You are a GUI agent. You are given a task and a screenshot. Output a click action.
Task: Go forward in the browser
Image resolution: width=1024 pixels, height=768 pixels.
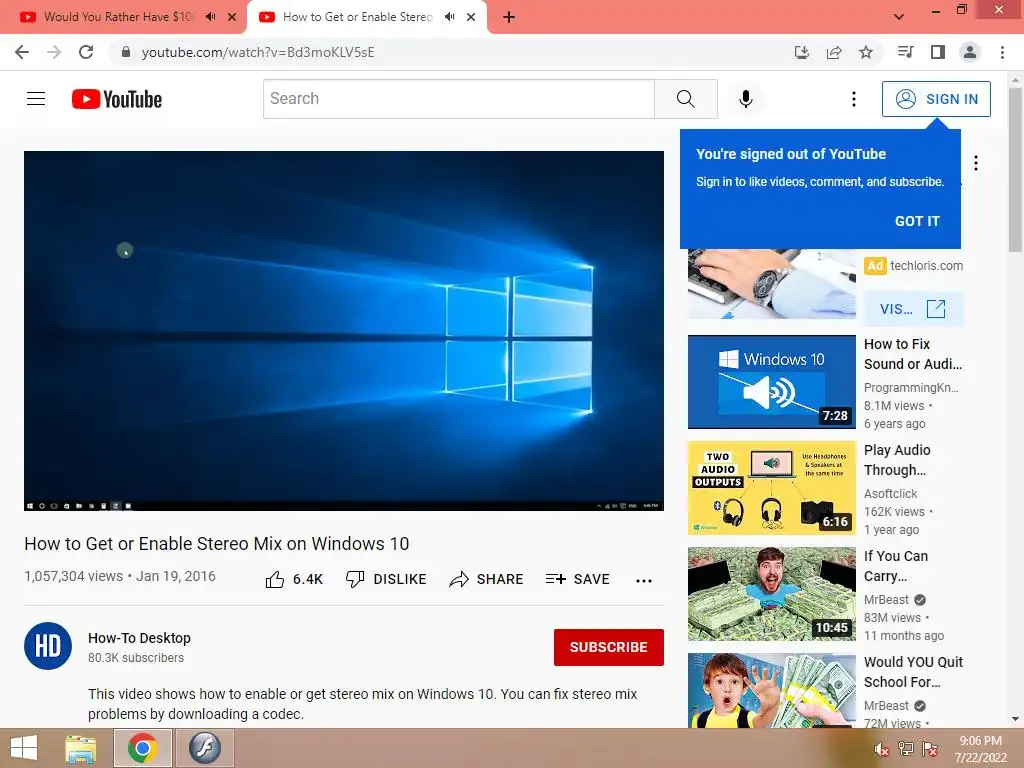click(54, 52)
